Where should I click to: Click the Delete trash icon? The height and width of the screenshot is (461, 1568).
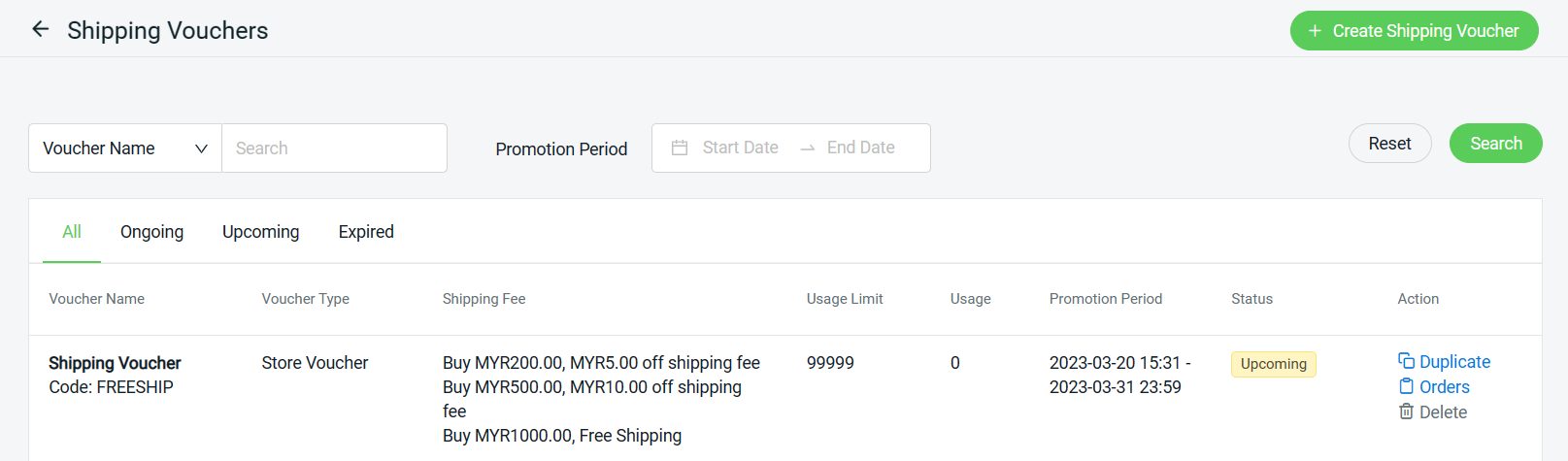tap(1406, 412)
